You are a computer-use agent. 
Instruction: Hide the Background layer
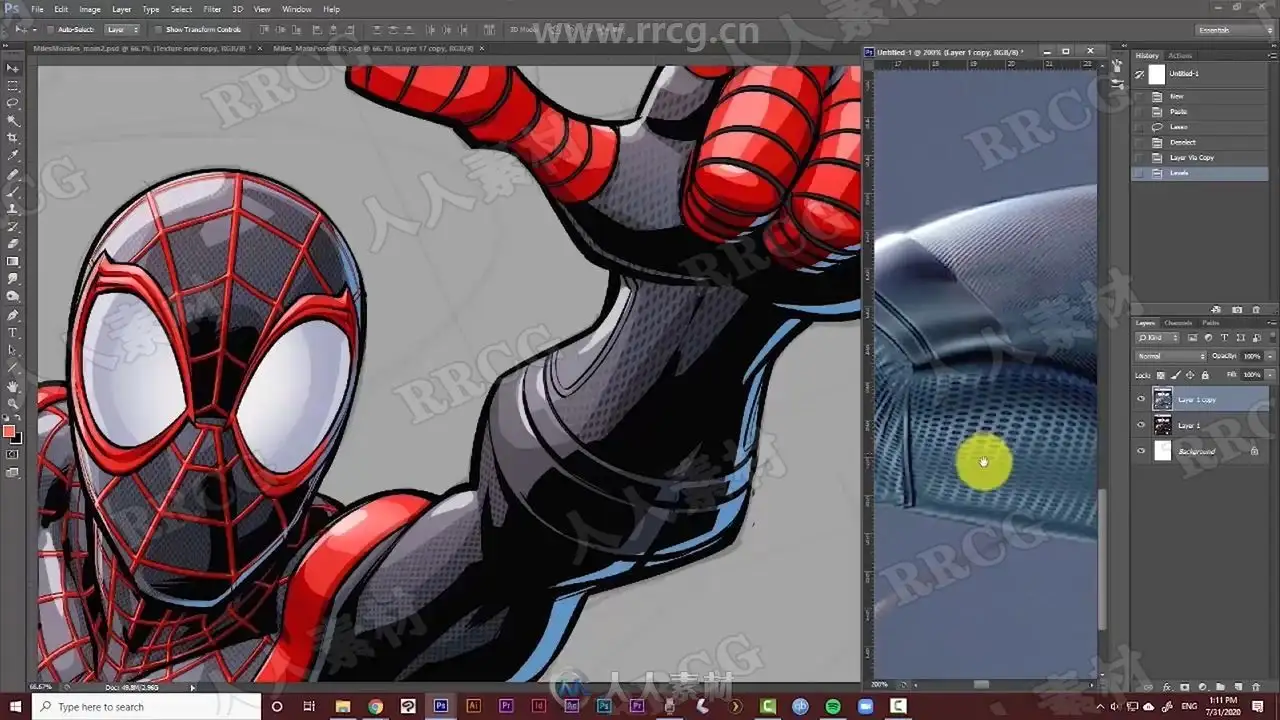(1141, 451)
